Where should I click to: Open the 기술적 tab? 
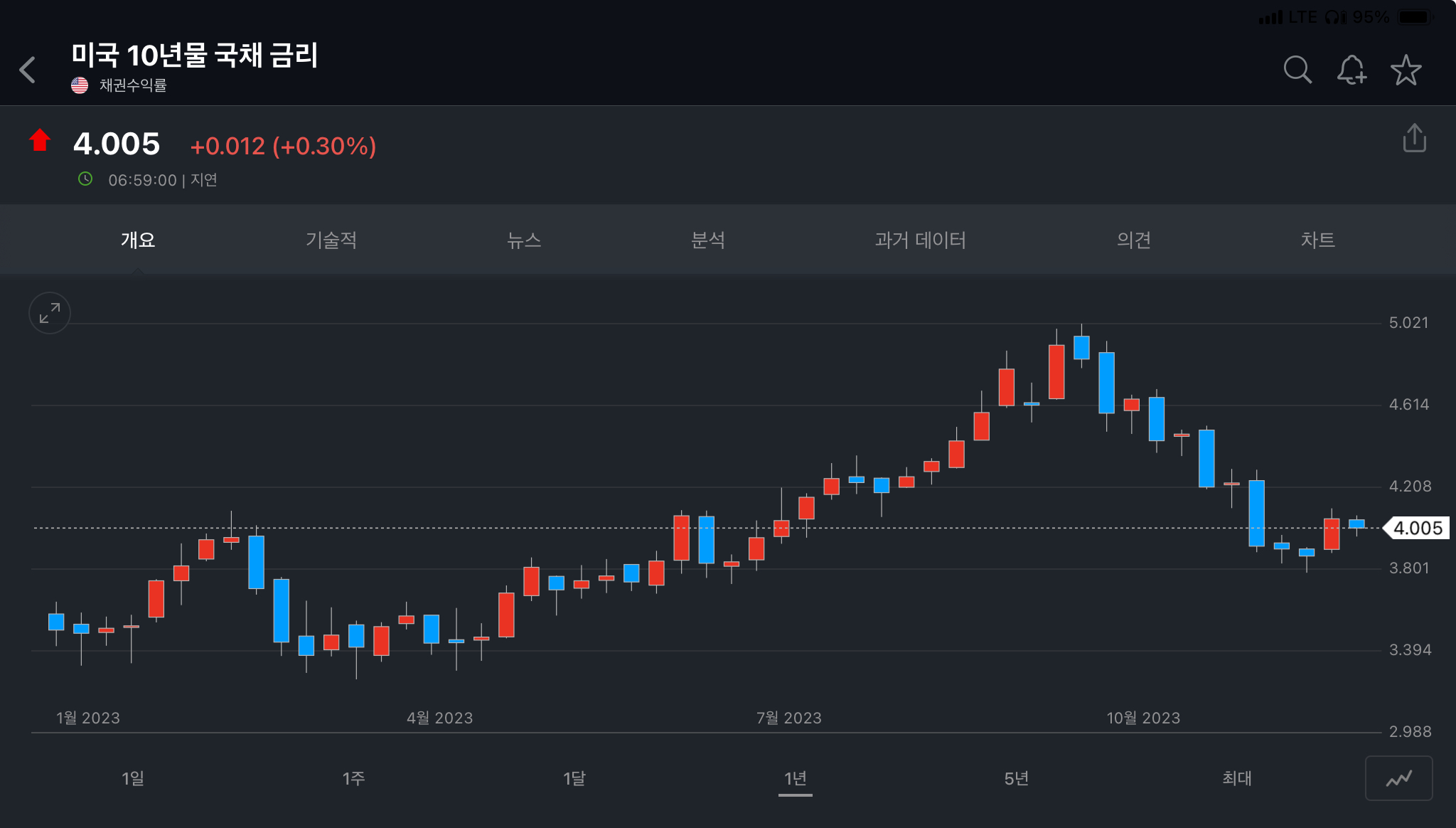(x=331, y=240)
